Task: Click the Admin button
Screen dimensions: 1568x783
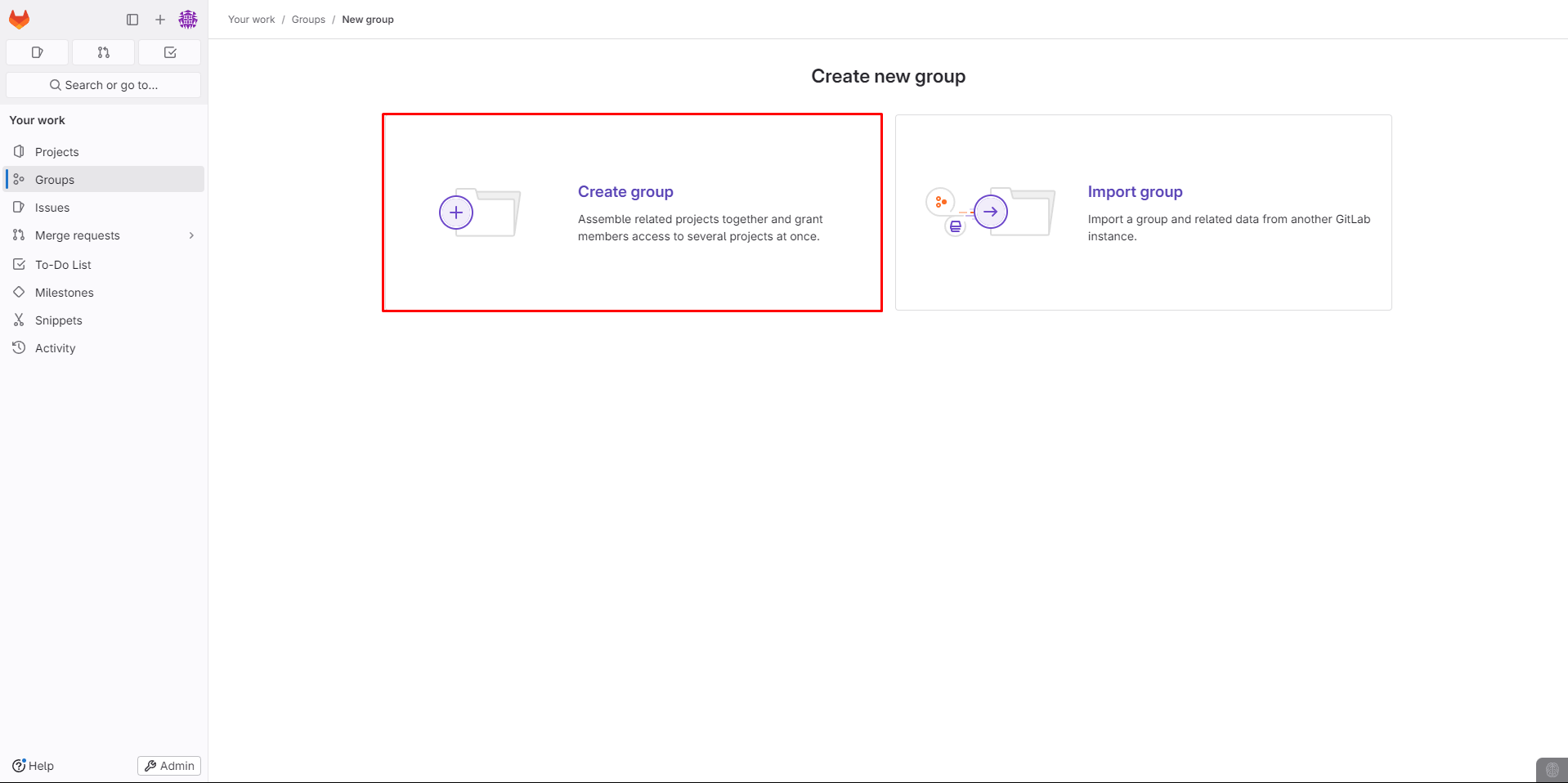Action: point(169,766)
